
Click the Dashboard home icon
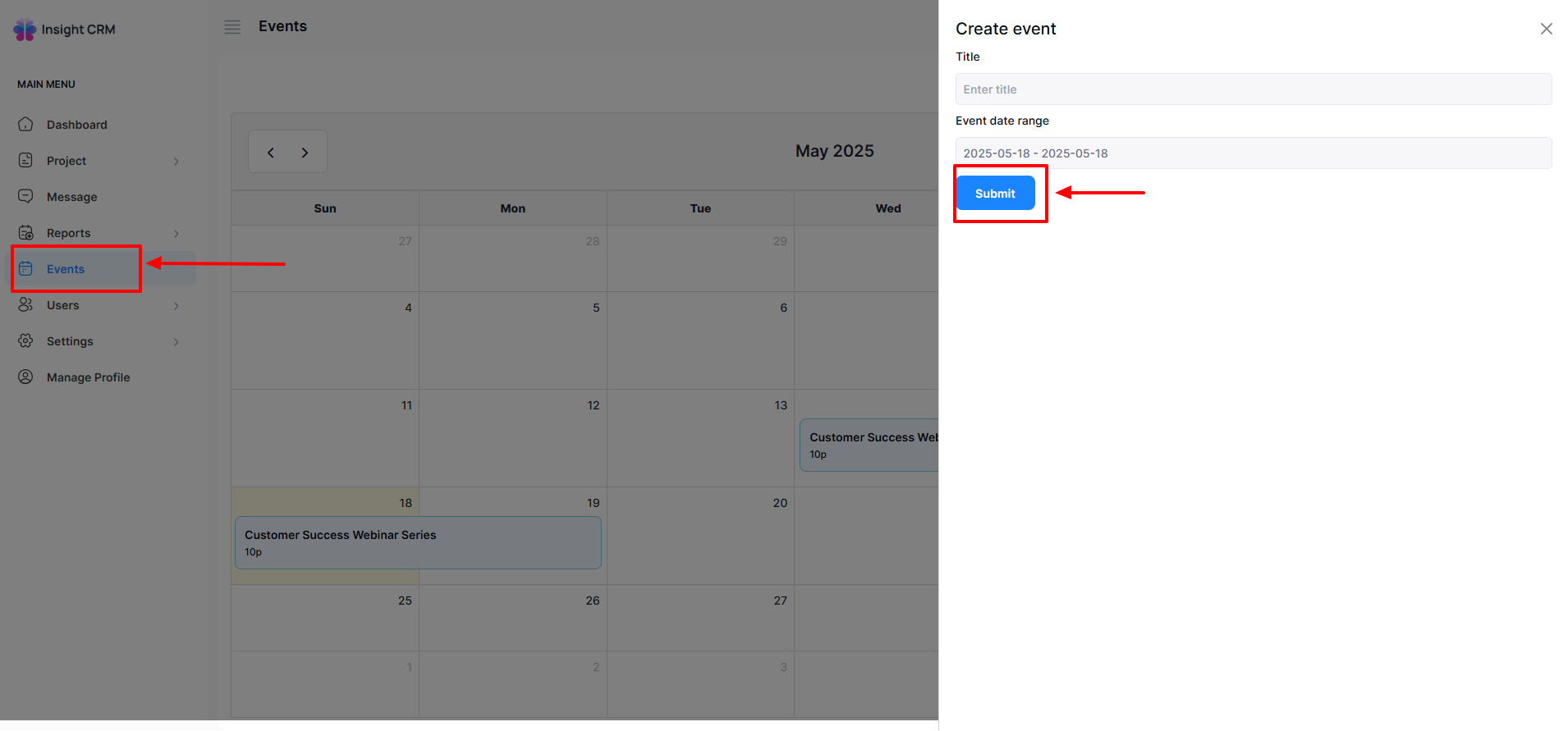[x=26, y=125]
